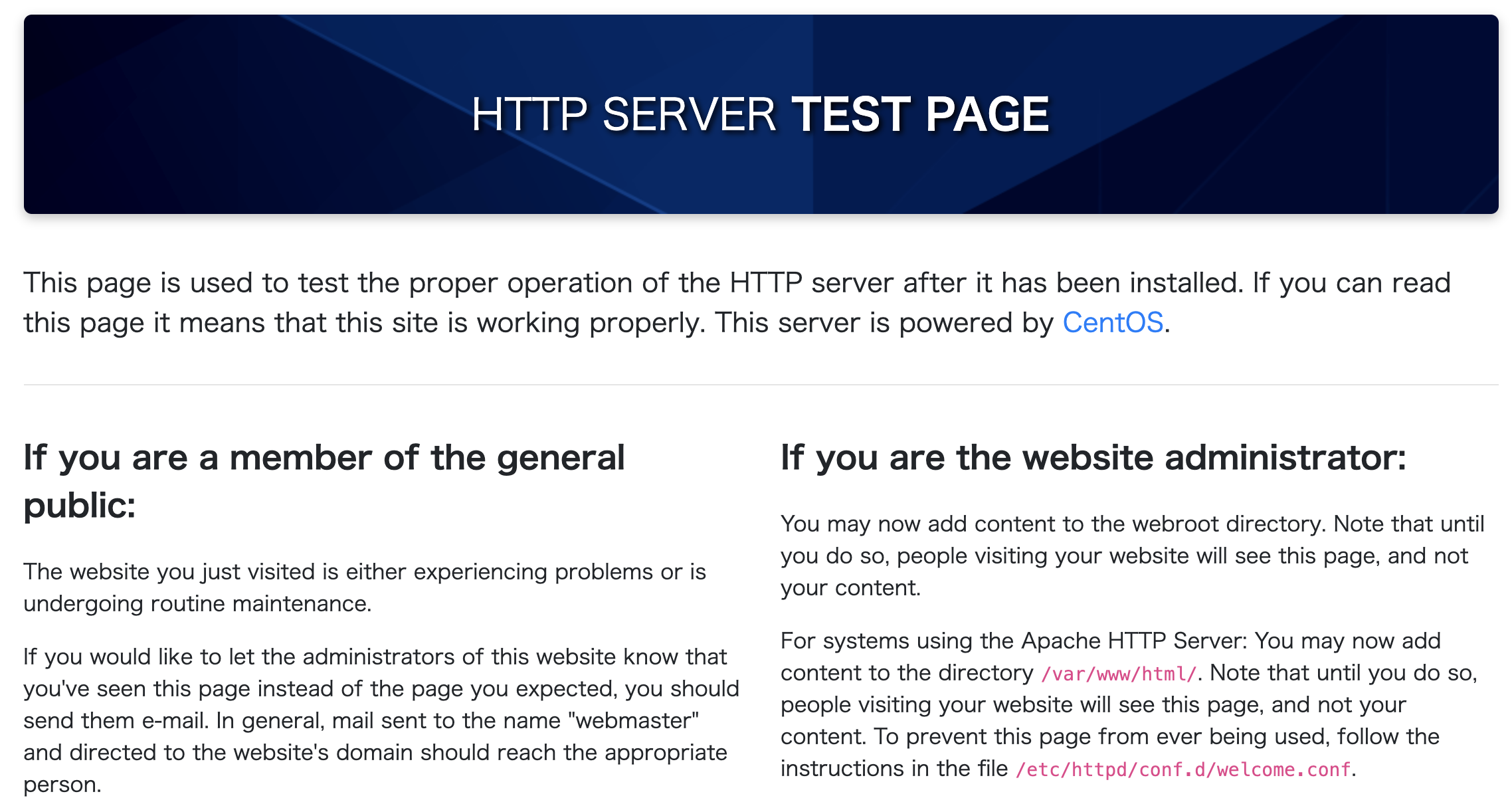
Task: Click the "website administrator" heading
Action: click(x=1093, y=458)
